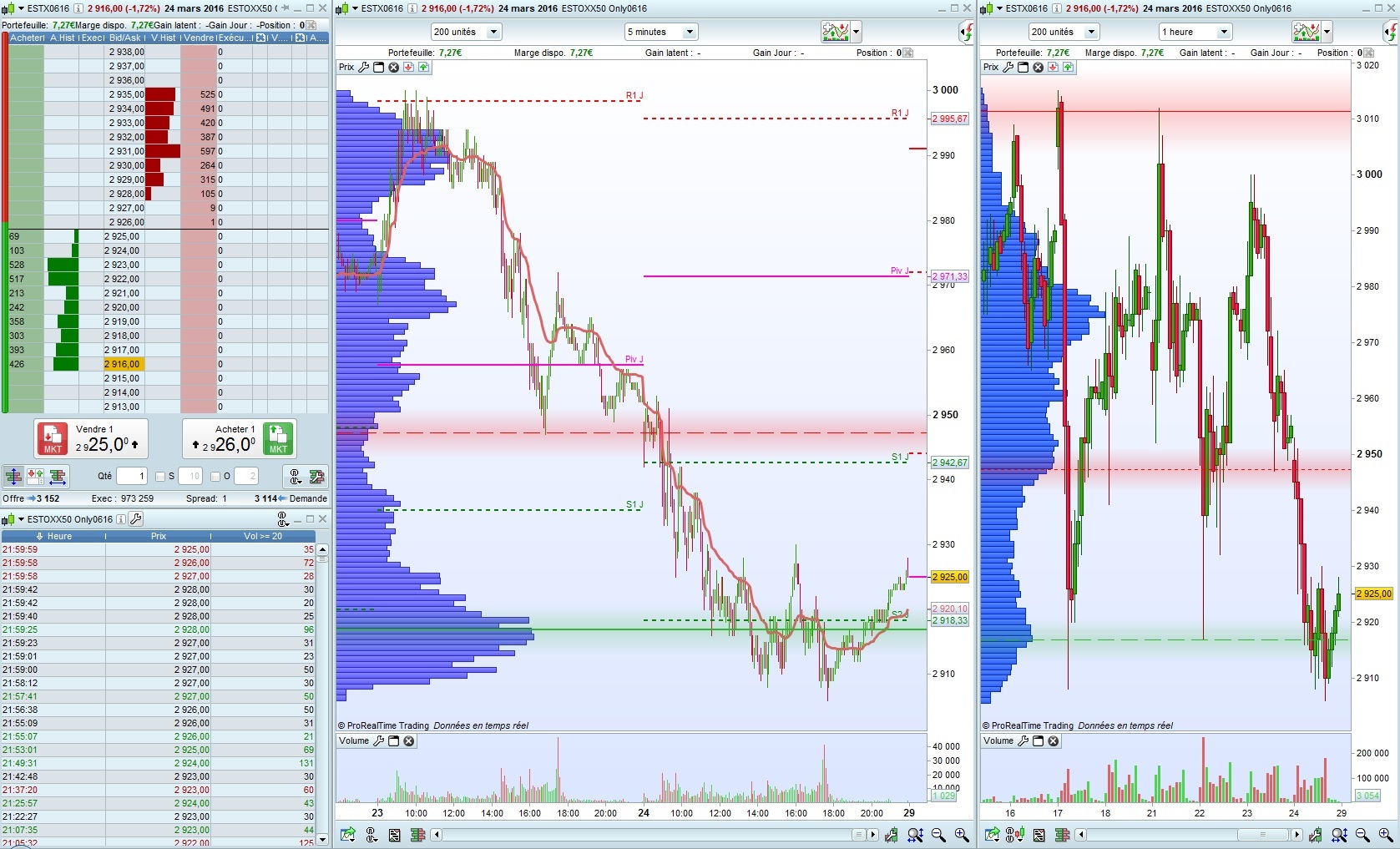Click the horizontal scrollbar under 5-minute chart

[x=655, y=835]
